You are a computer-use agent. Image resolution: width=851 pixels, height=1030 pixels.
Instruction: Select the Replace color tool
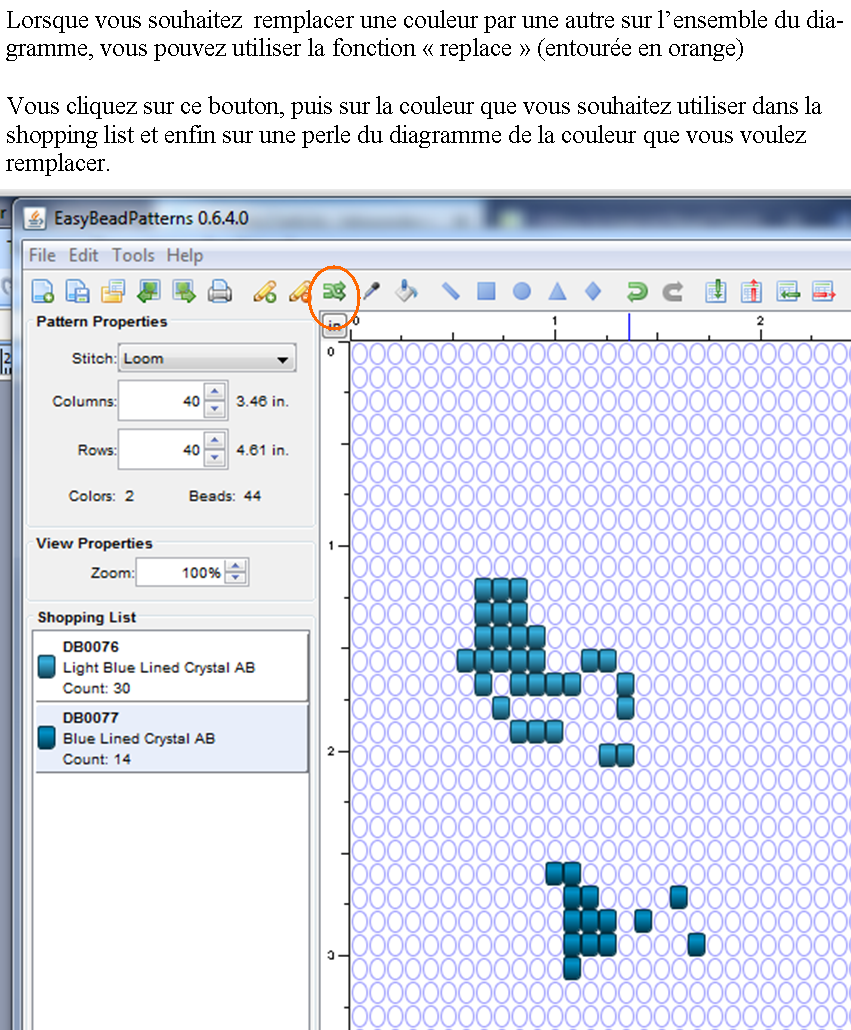point(334,292)
